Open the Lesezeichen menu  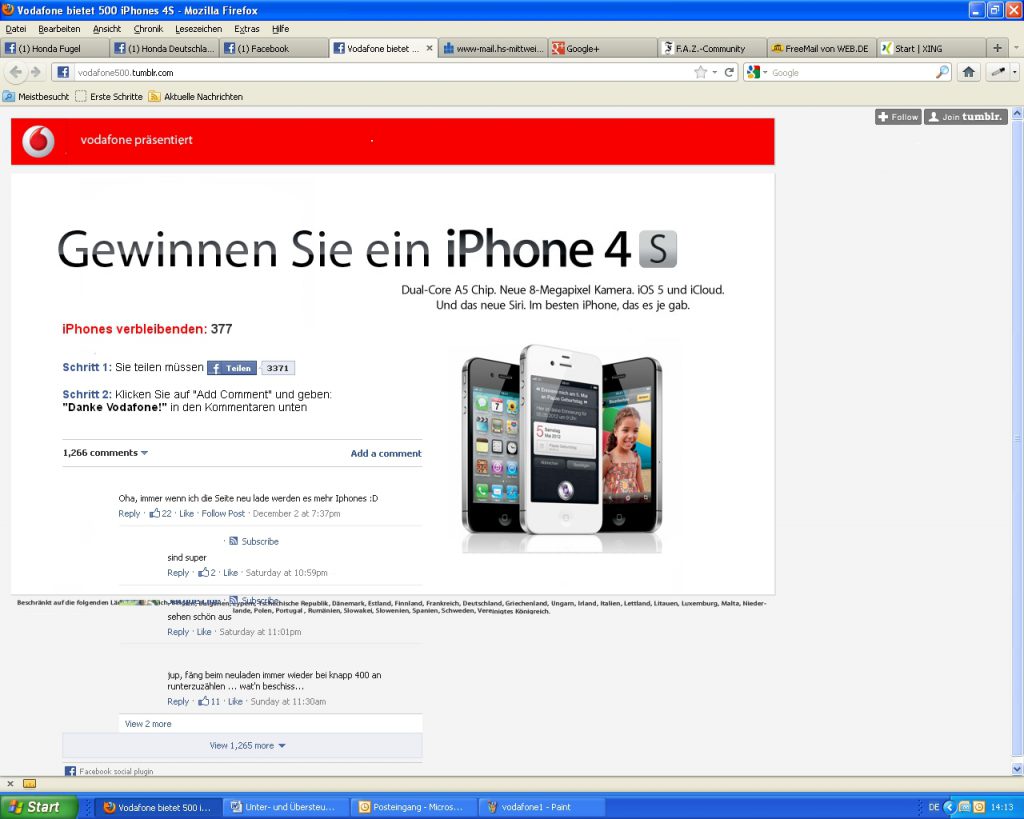pyautogui.click(x=199, y=29)
